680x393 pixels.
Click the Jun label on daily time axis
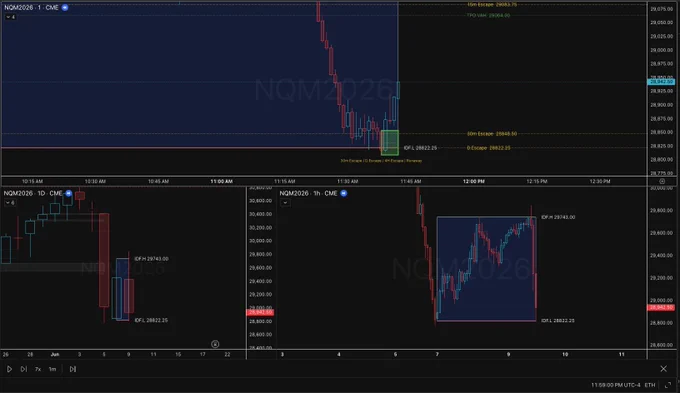point(55,354)
